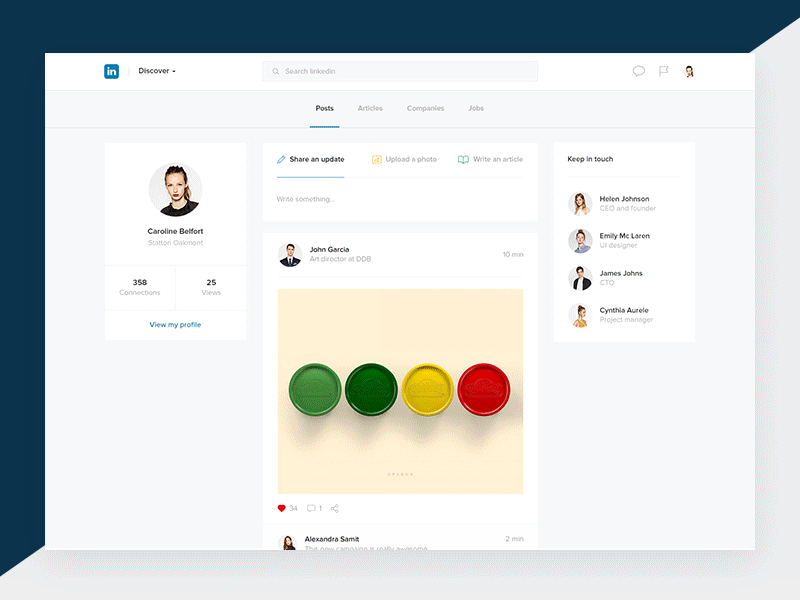Open Cynthia Aurele's profile name
Image resolution: width=800 pixels, height=600 pixels.
click(x=624, y=310)
